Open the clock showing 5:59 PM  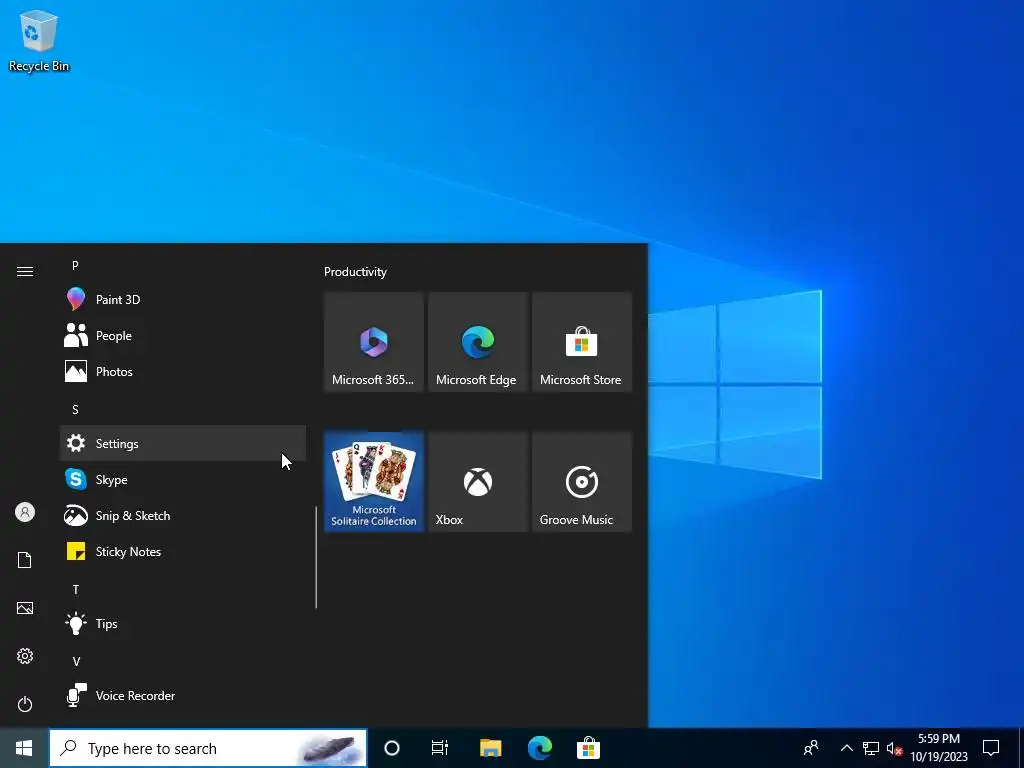click(939, 748)
